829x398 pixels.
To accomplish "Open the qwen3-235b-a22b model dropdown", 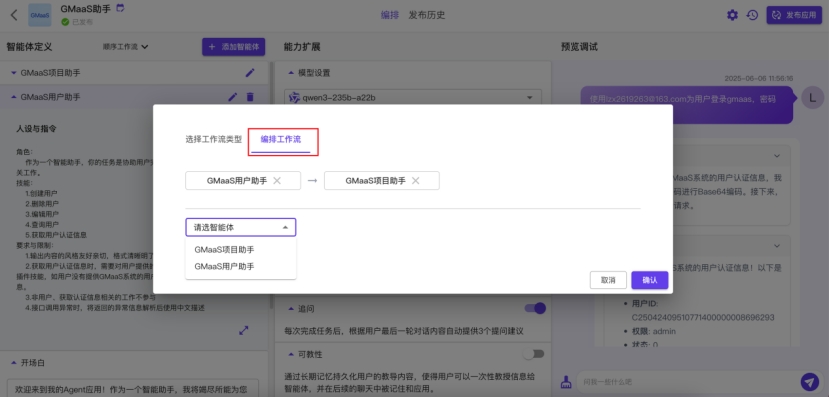I will point(413,98).
